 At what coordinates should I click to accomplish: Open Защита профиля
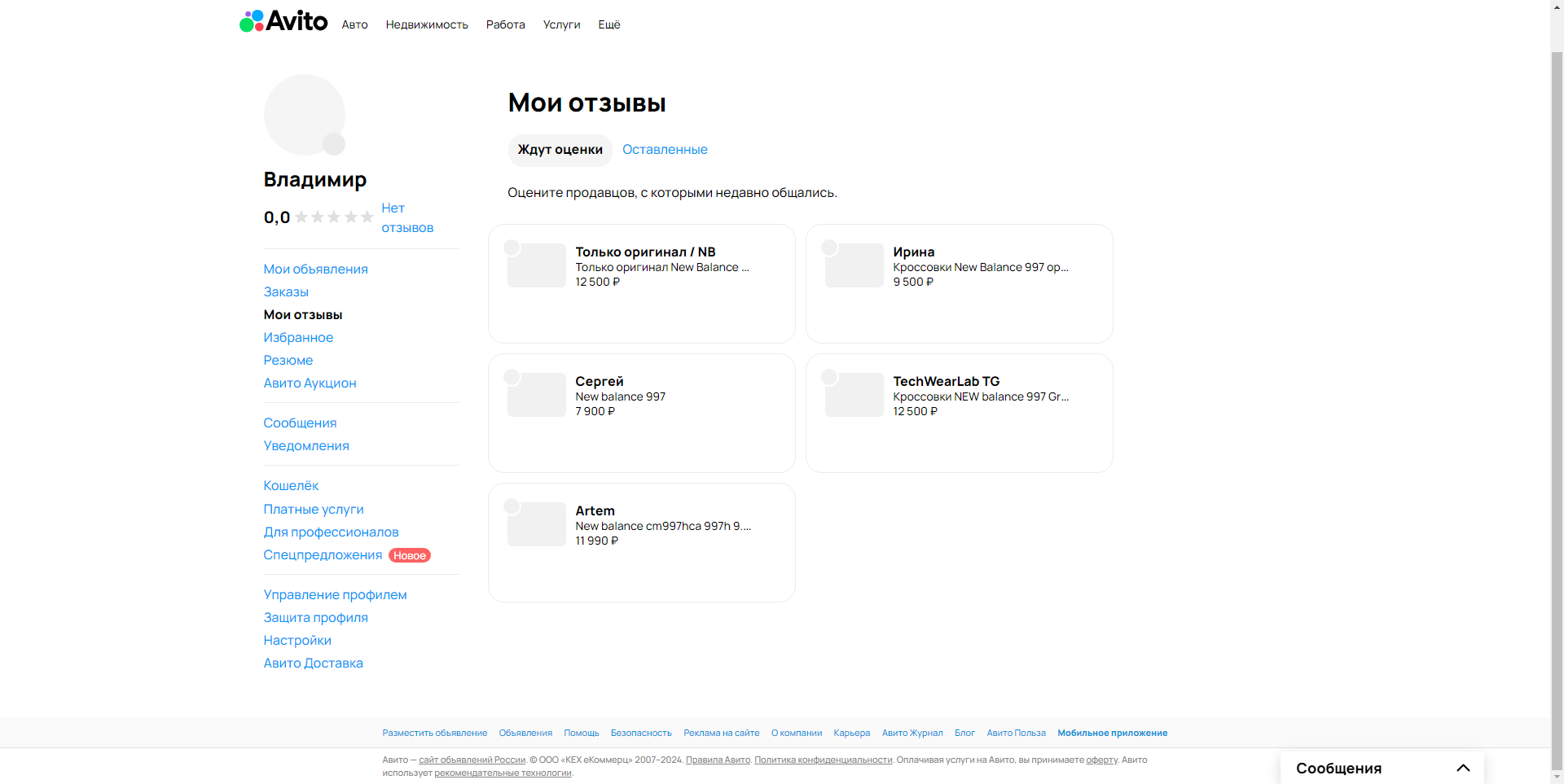coord(315,617)
